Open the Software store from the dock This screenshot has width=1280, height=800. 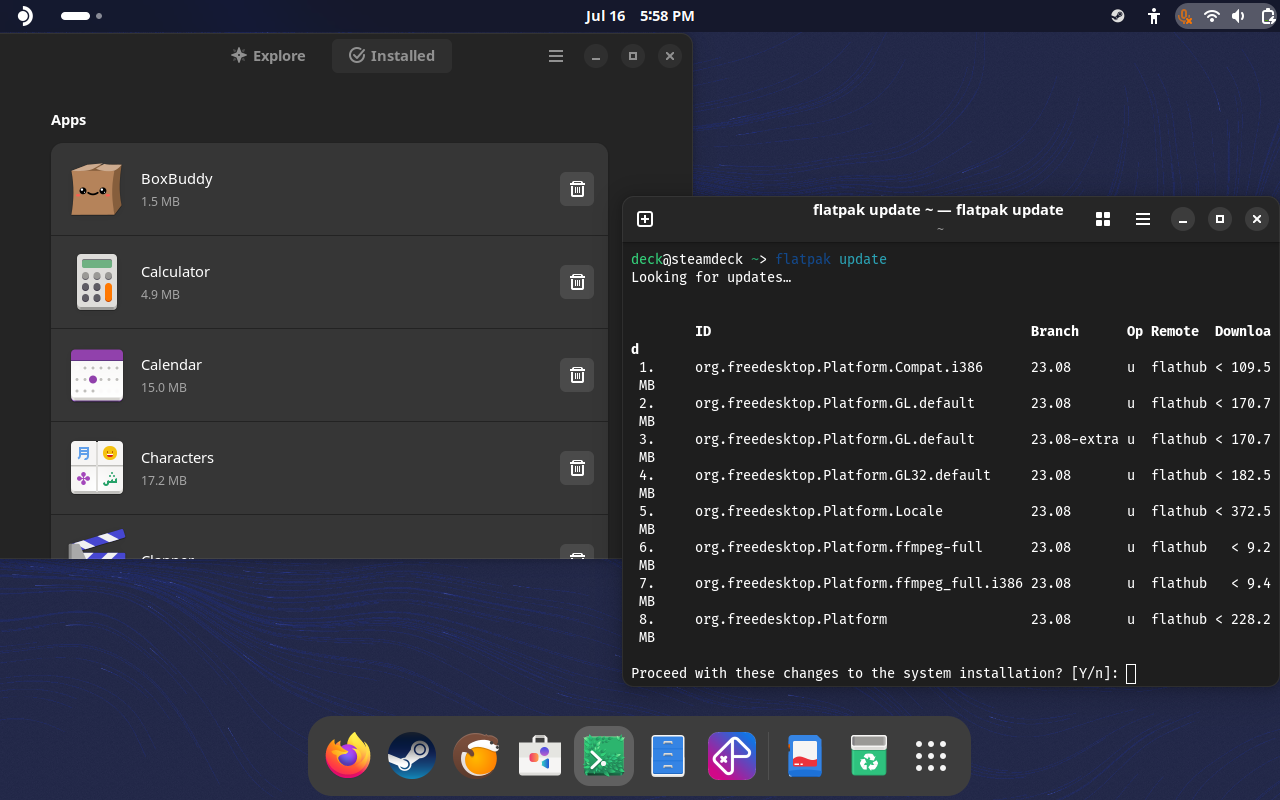(x=540, y=756)
